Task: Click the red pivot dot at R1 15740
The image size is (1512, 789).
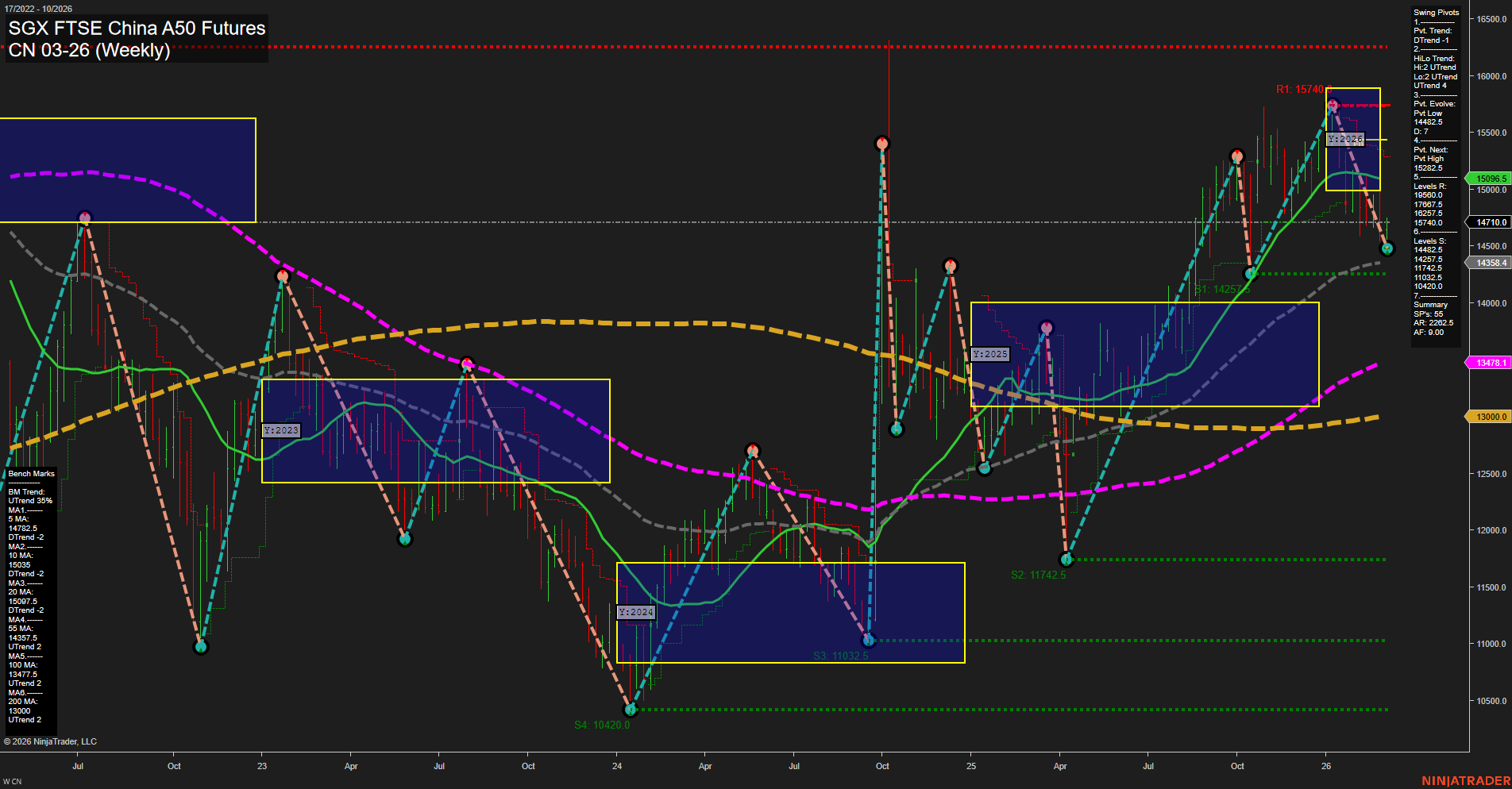Action: coord(1332,103)
